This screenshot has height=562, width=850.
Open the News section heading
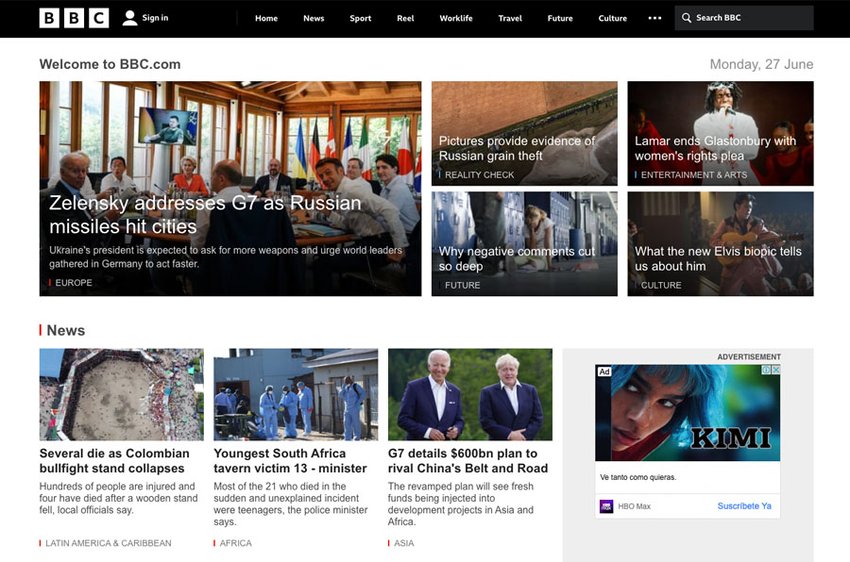[66, 330]
